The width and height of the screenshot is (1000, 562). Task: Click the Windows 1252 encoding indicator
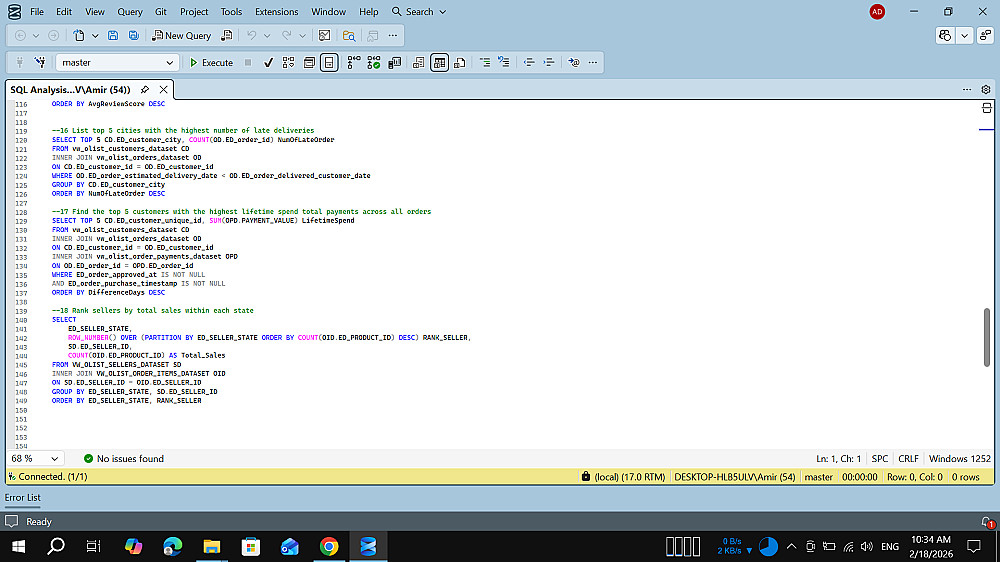960,459
